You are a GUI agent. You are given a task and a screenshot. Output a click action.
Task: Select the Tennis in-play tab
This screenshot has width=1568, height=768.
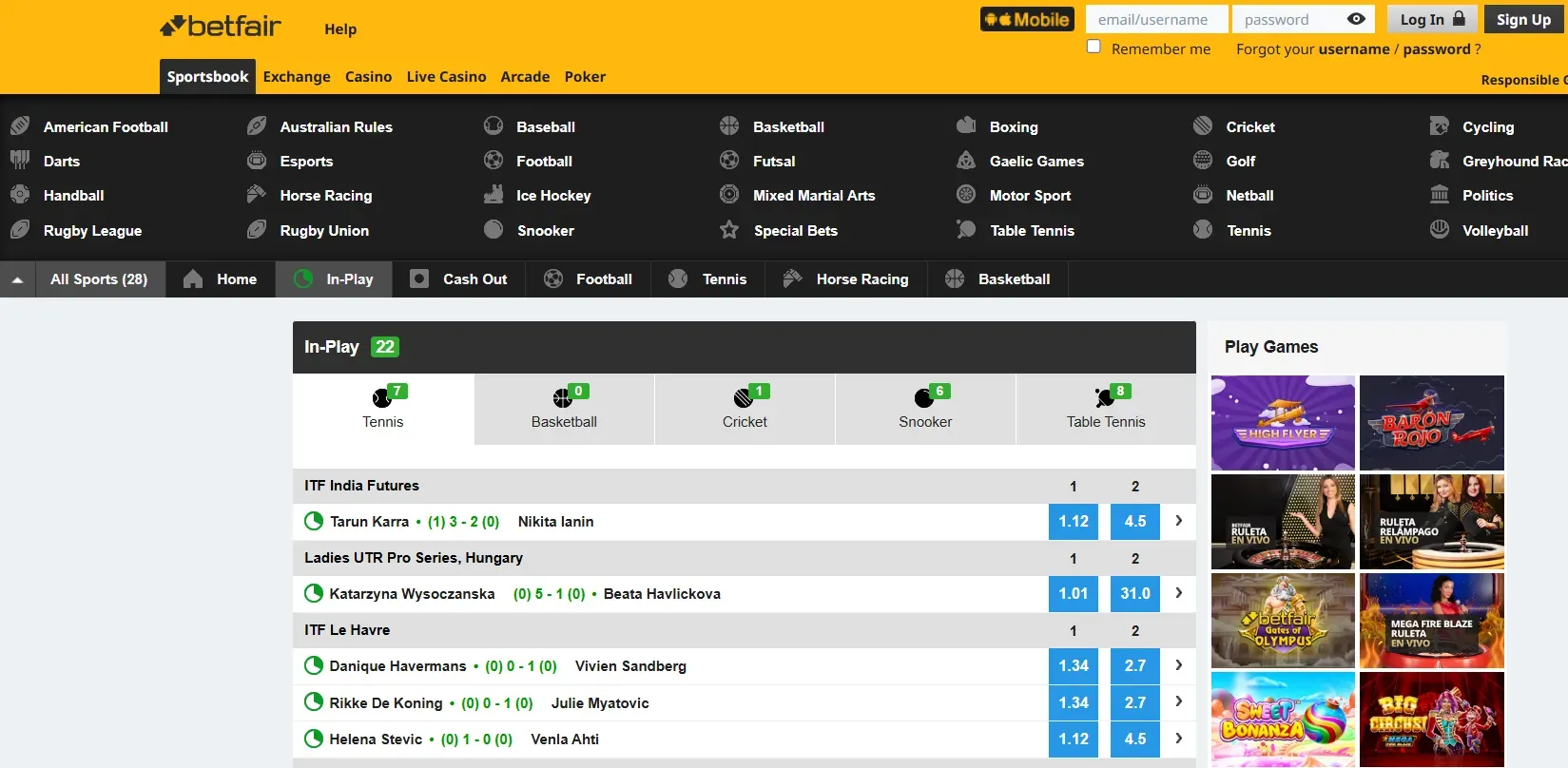click(383, 409)
